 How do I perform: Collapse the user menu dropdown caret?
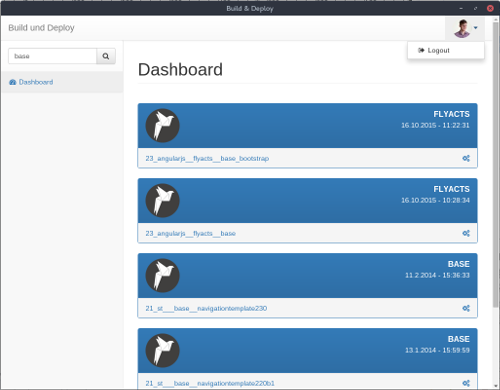click(476, 28)
